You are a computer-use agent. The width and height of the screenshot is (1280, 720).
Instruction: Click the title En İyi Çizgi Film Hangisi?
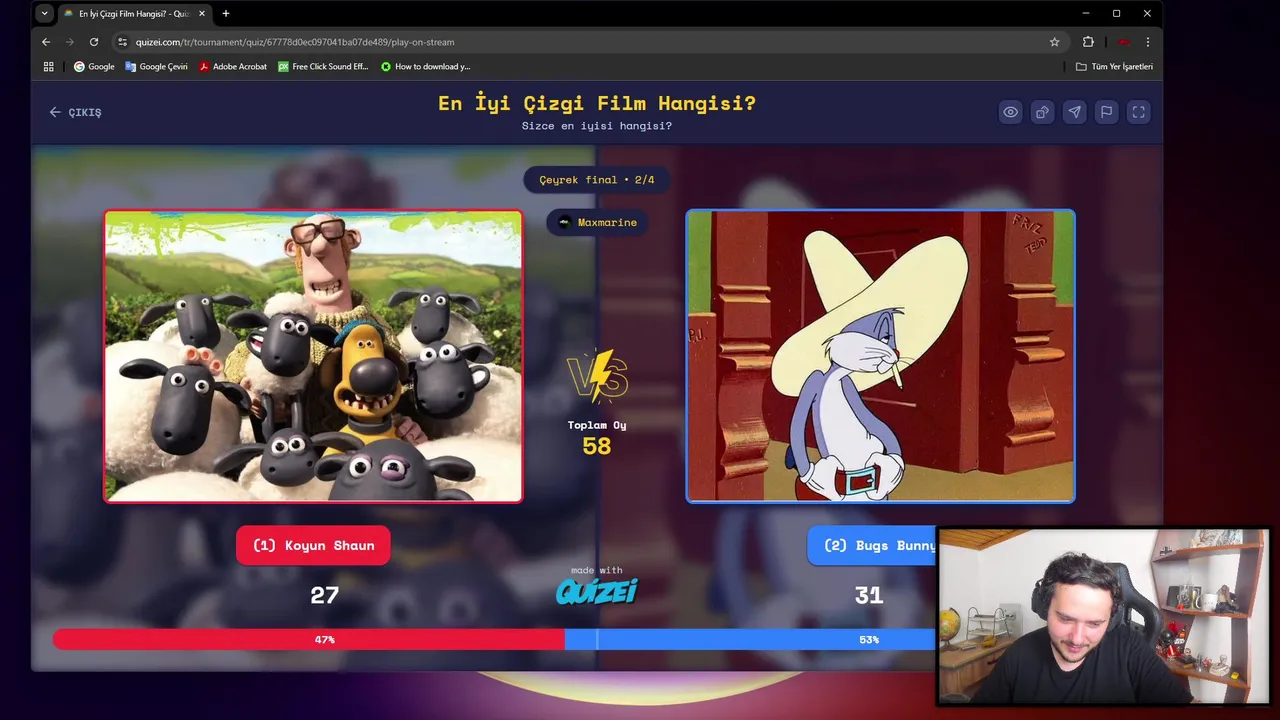597,103
